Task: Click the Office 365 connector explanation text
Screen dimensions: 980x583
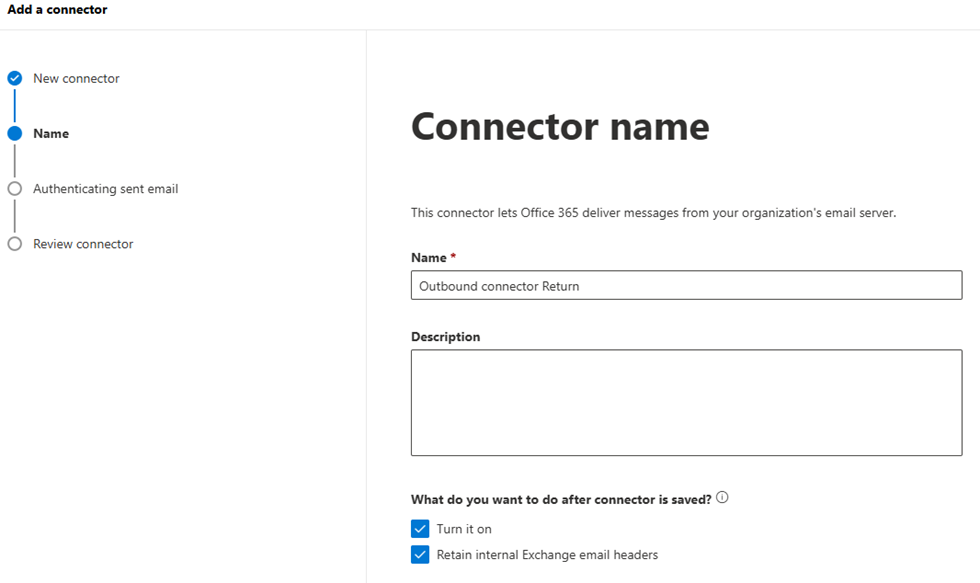Action: (653, 213)
